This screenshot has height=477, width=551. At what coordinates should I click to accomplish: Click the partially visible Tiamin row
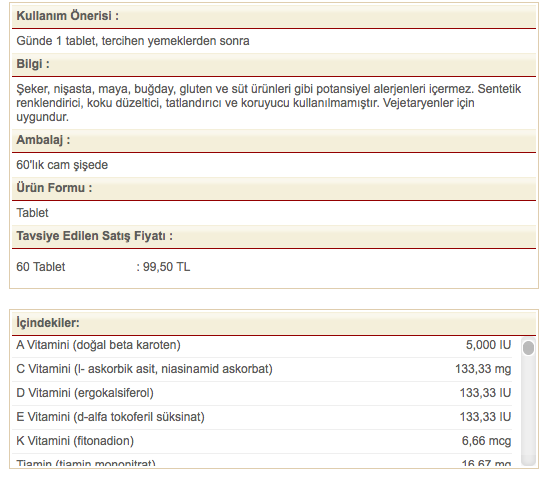click(262, 460)
